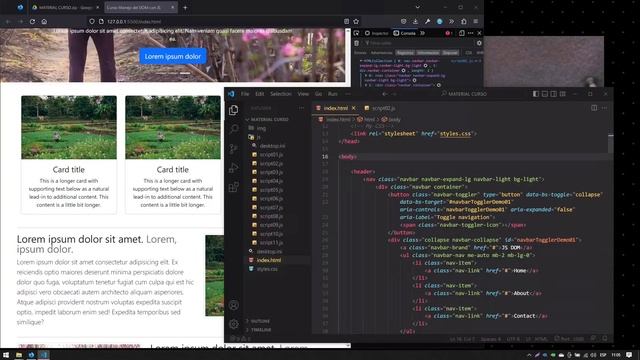Clear the console with the trash icon
Image resolution: width=640 pixels, height=360 pixels.
tap(356, 43)
